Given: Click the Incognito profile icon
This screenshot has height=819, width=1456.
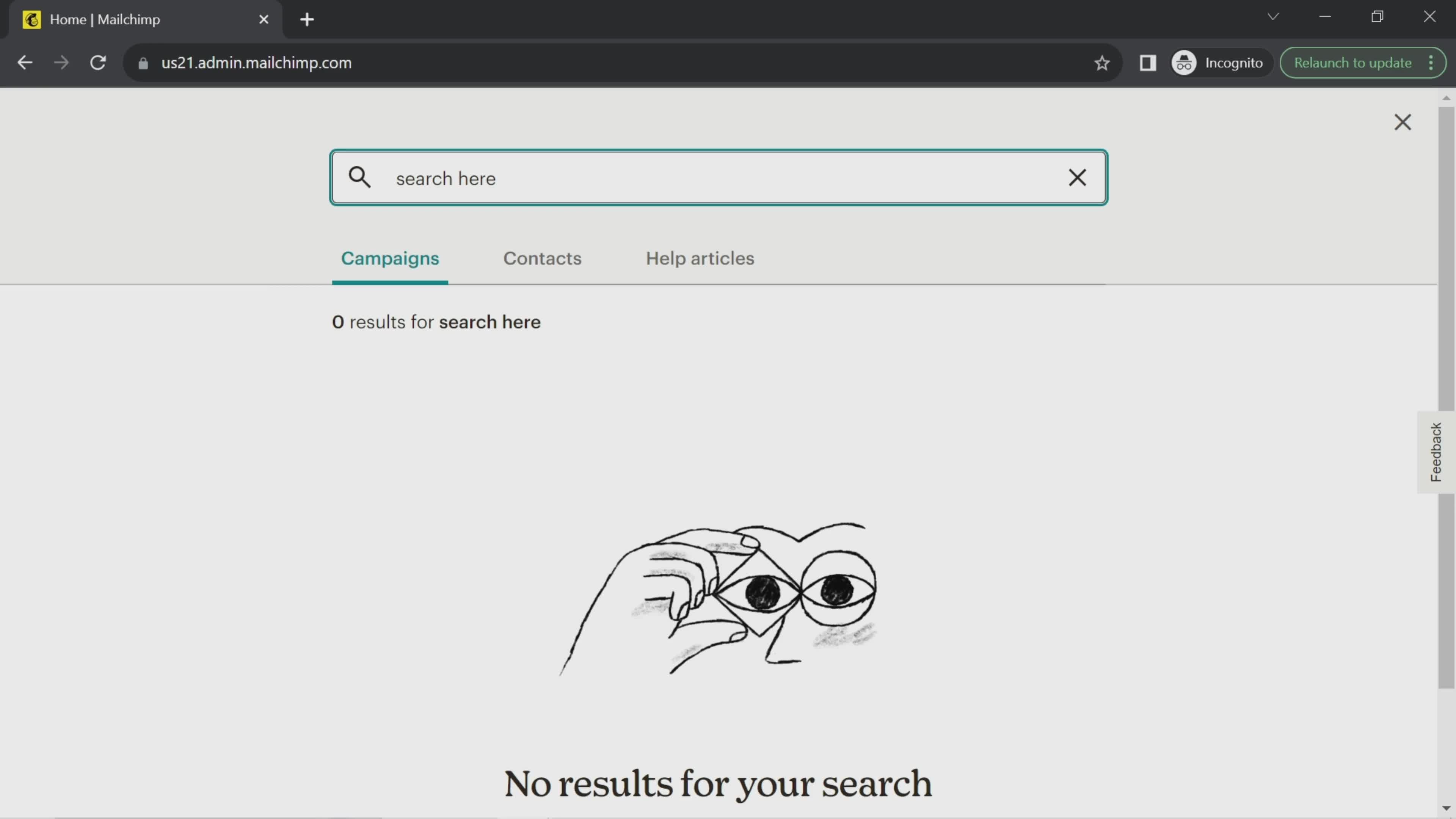Looking at the screenshot, I should click(x=1185, y=62).
